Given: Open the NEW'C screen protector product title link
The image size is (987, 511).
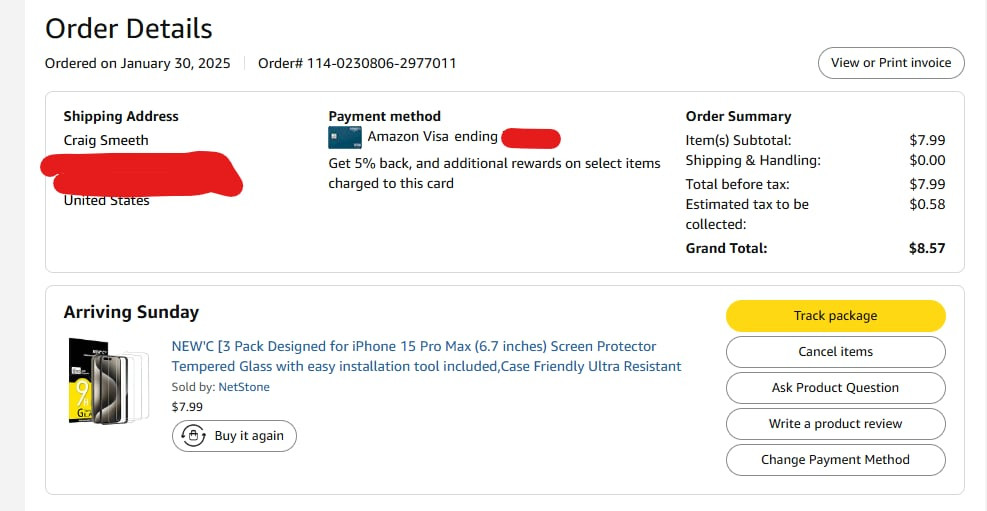Looking at the screenshot, I should click(426, 356).
